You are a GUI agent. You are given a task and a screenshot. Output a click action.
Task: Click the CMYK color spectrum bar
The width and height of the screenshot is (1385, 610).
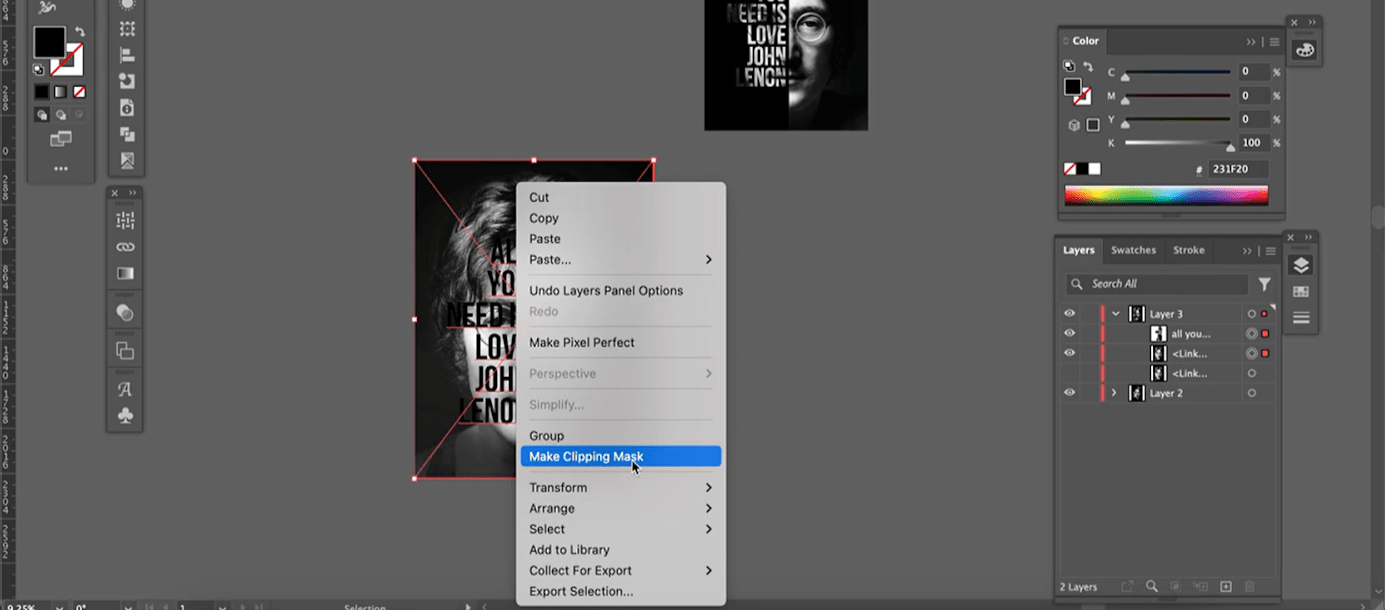[x=1165, y=195]
